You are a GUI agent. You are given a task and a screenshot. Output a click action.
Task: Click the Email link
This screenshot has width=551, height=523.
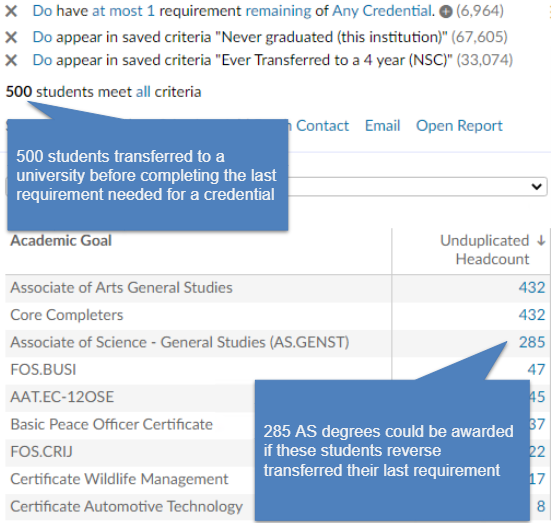[382, 126]
